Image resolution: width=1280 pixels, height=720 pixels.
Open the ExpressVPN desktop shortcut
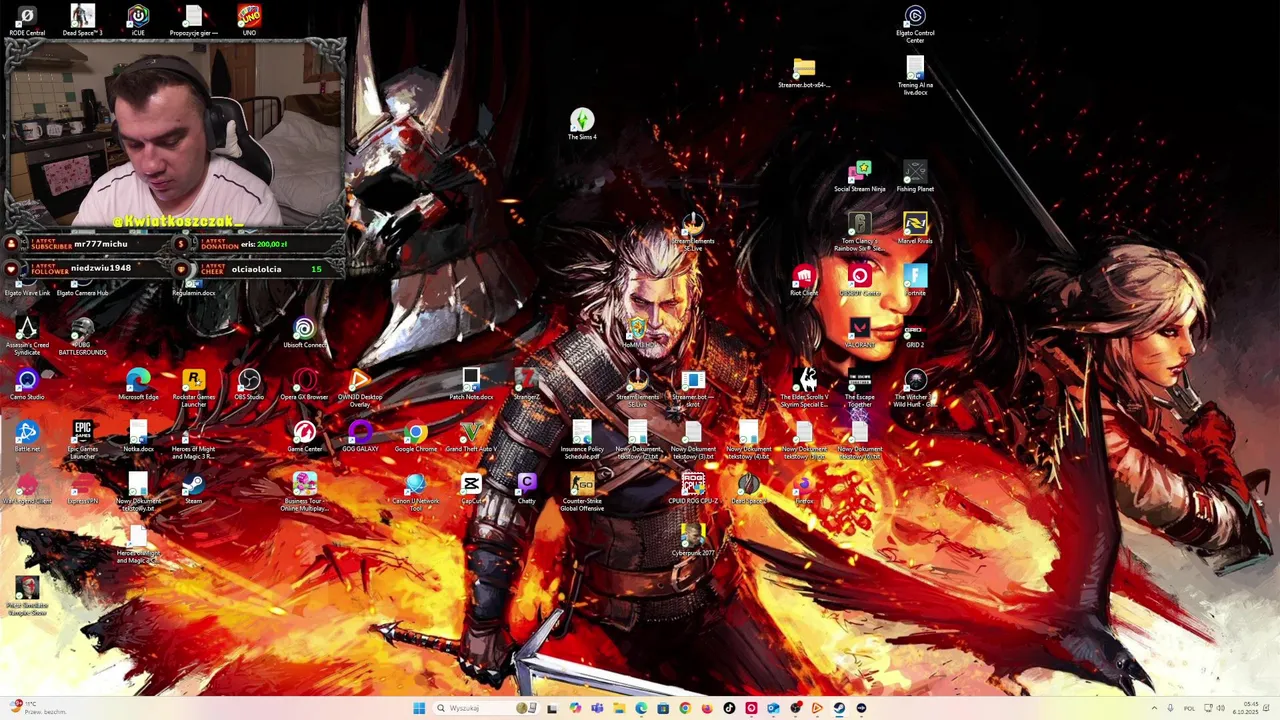pyautogui.click(x=82, y=489)
